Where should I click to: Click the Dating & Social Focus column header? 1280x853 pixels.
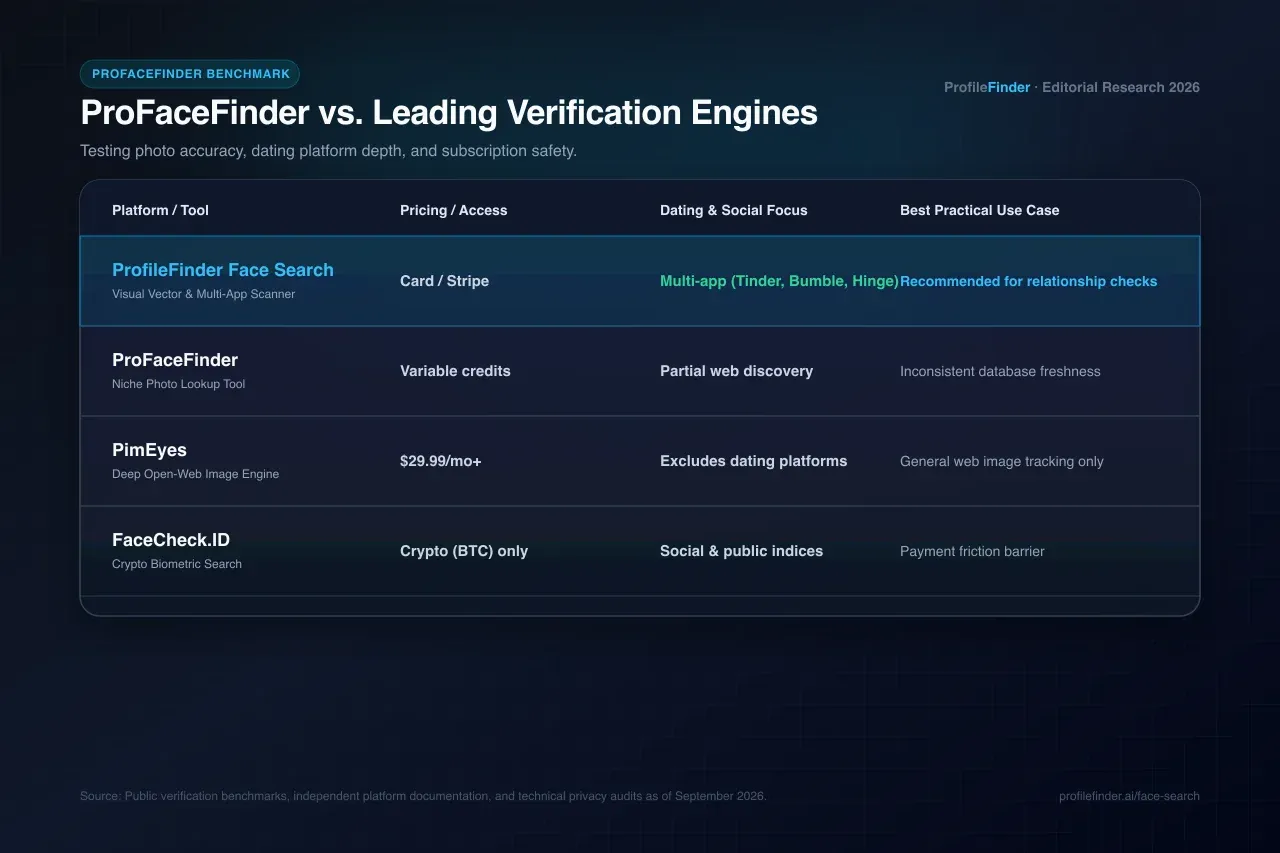733,210
